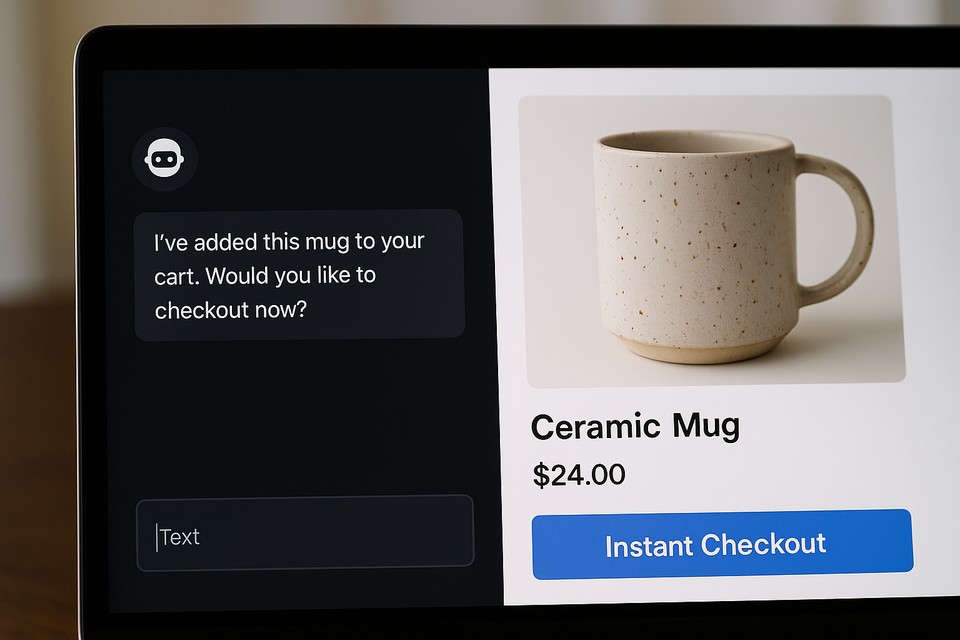This screenshot has width=960, height=640.
Task: Place cursor at the blinking caret in chat input
Action: [x=156, y=537]
